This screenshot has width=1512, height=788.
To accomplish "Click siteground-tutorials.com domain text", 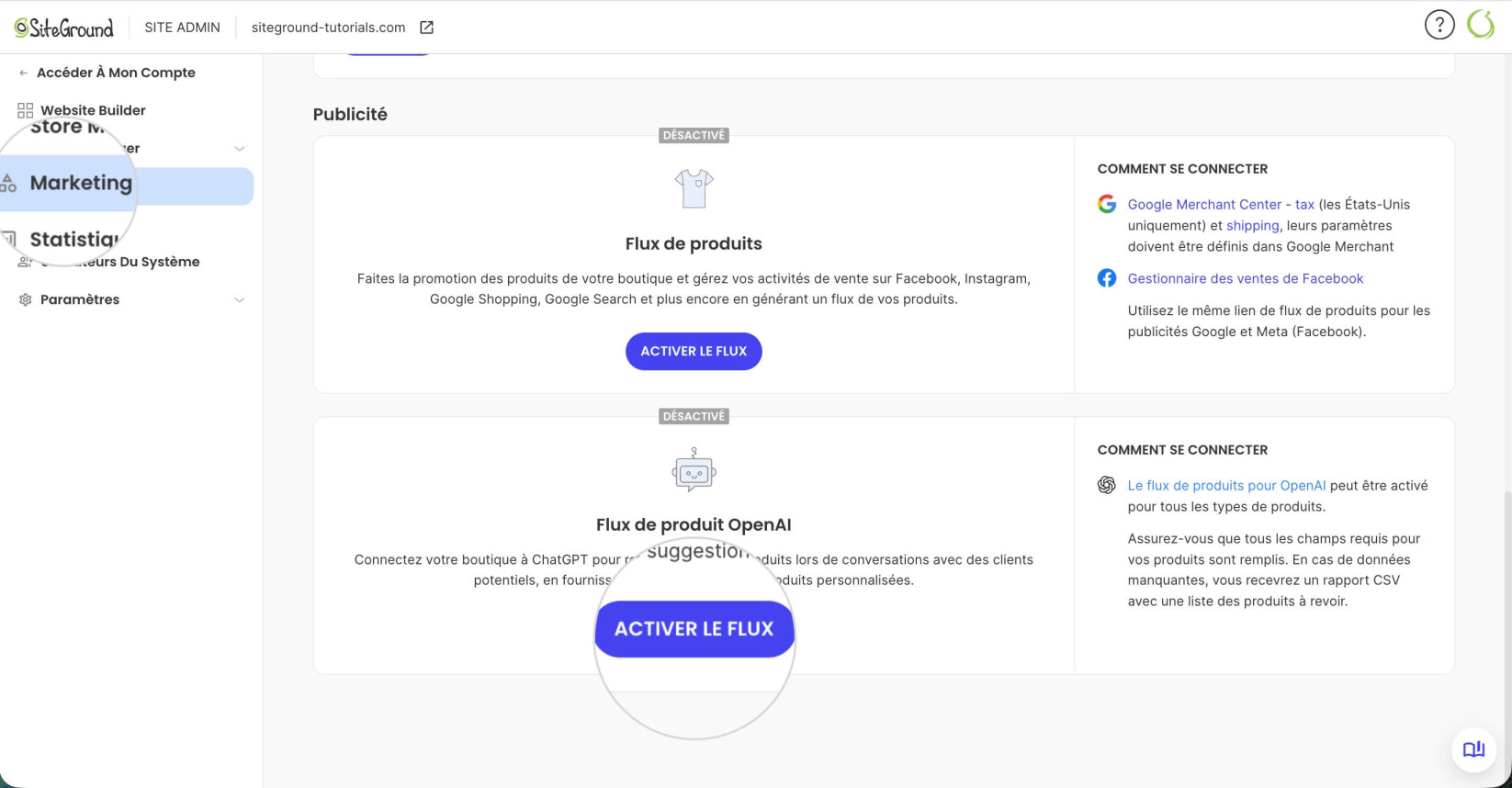I will coord(328,28).
